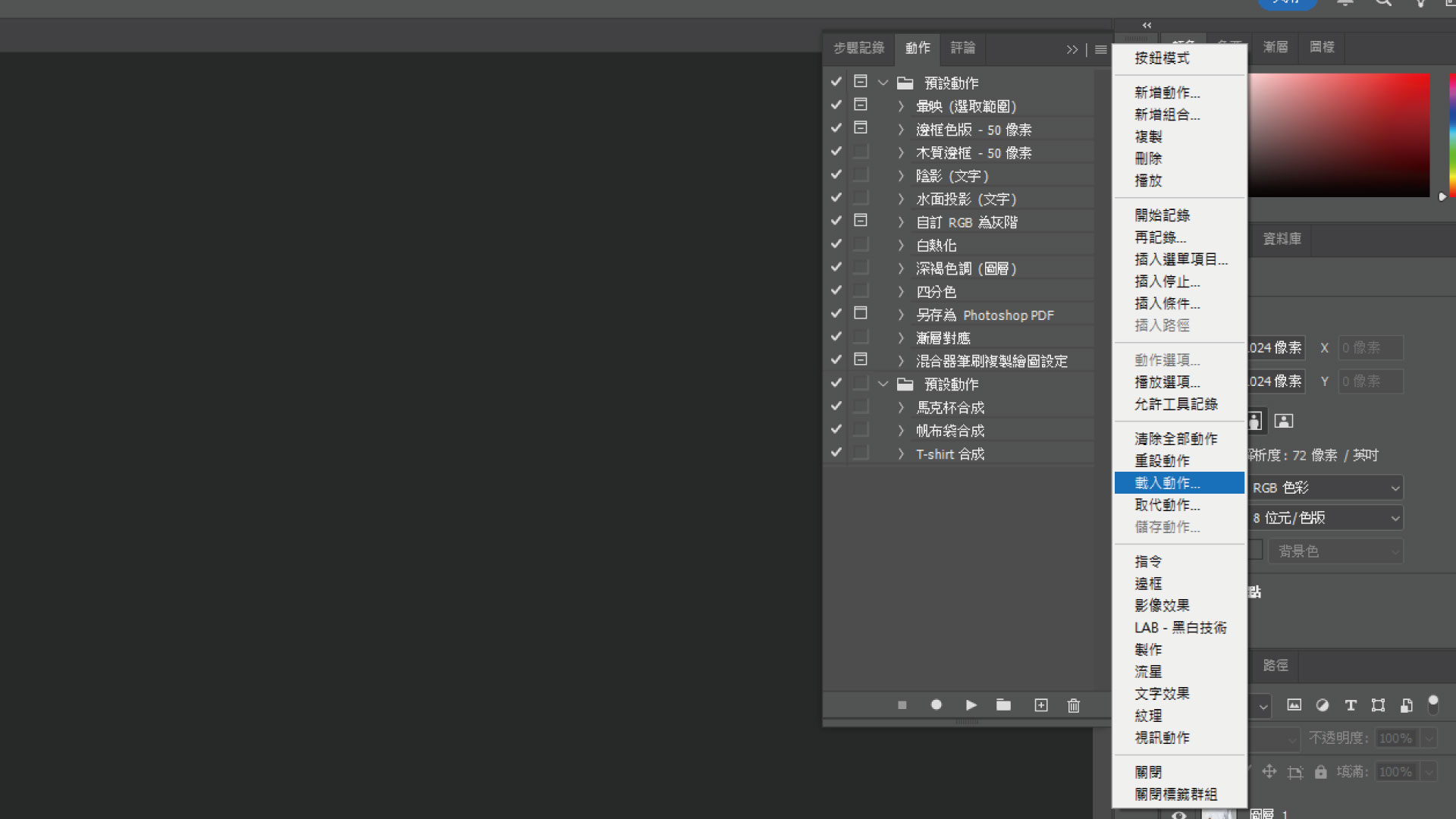Toggle the checkmark for 白熱化 action
Screen dimensions: 1456x819
click(x=836, y=243)
